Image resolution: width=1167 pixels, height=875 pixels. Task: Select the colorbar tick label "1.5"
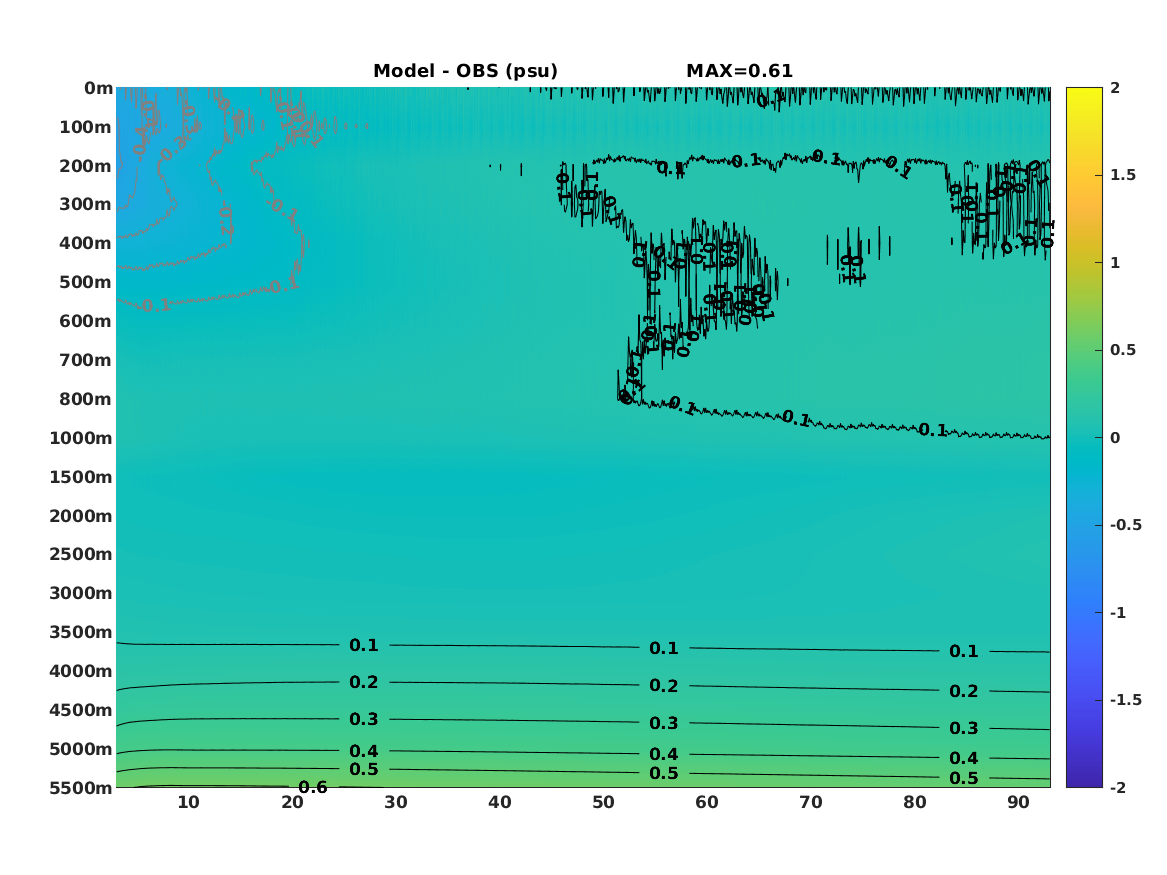[x=1123, y=175]
